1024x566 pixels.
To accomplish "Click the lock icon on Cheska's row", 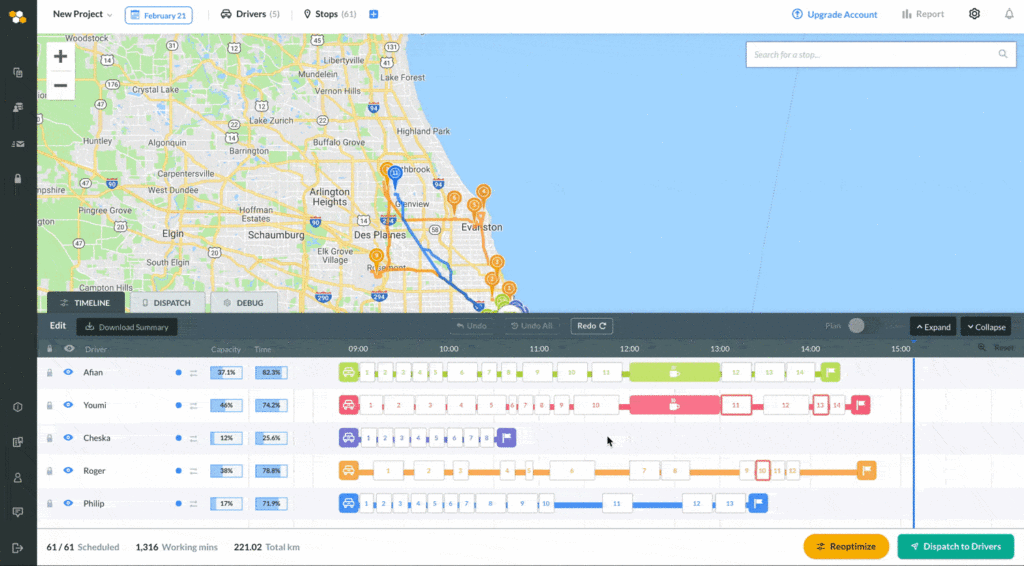I will tap(49, 438).
